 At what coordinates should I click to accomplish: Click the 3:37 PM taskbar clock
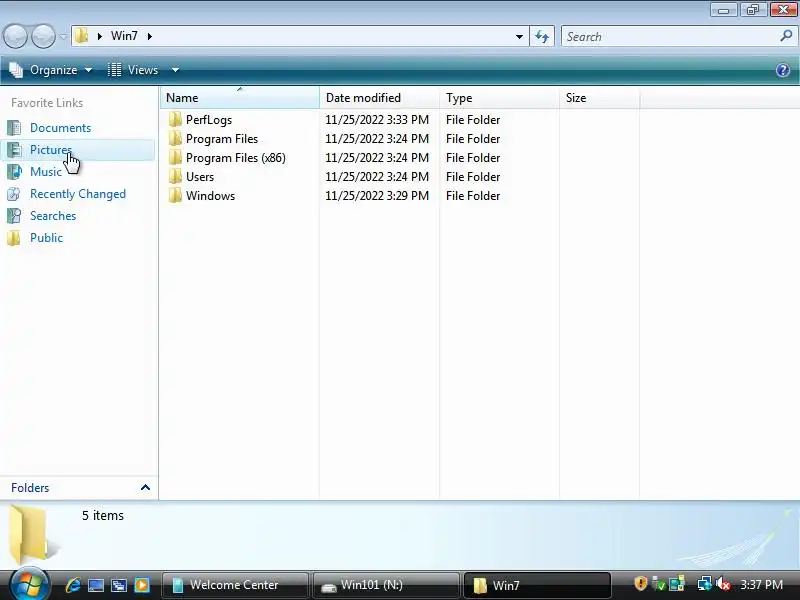(x=761, y=584)
